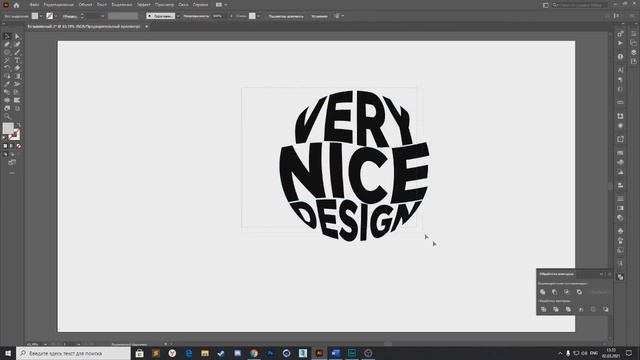Collapse the Pathfinder panel to icons

[x=602, y=274]
